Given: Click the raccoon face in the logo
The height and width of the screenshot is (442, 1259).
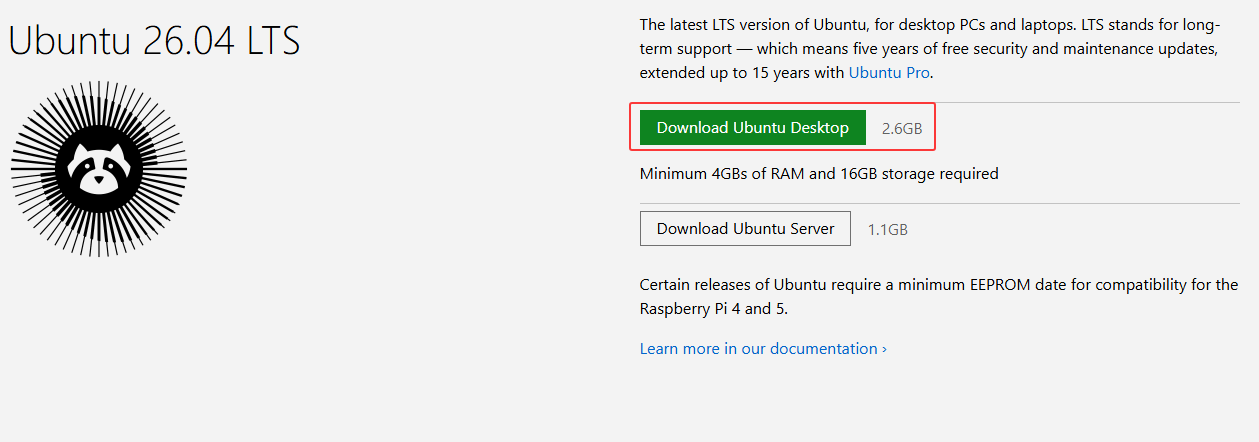Looking at the screenshot, I should 98,168.
